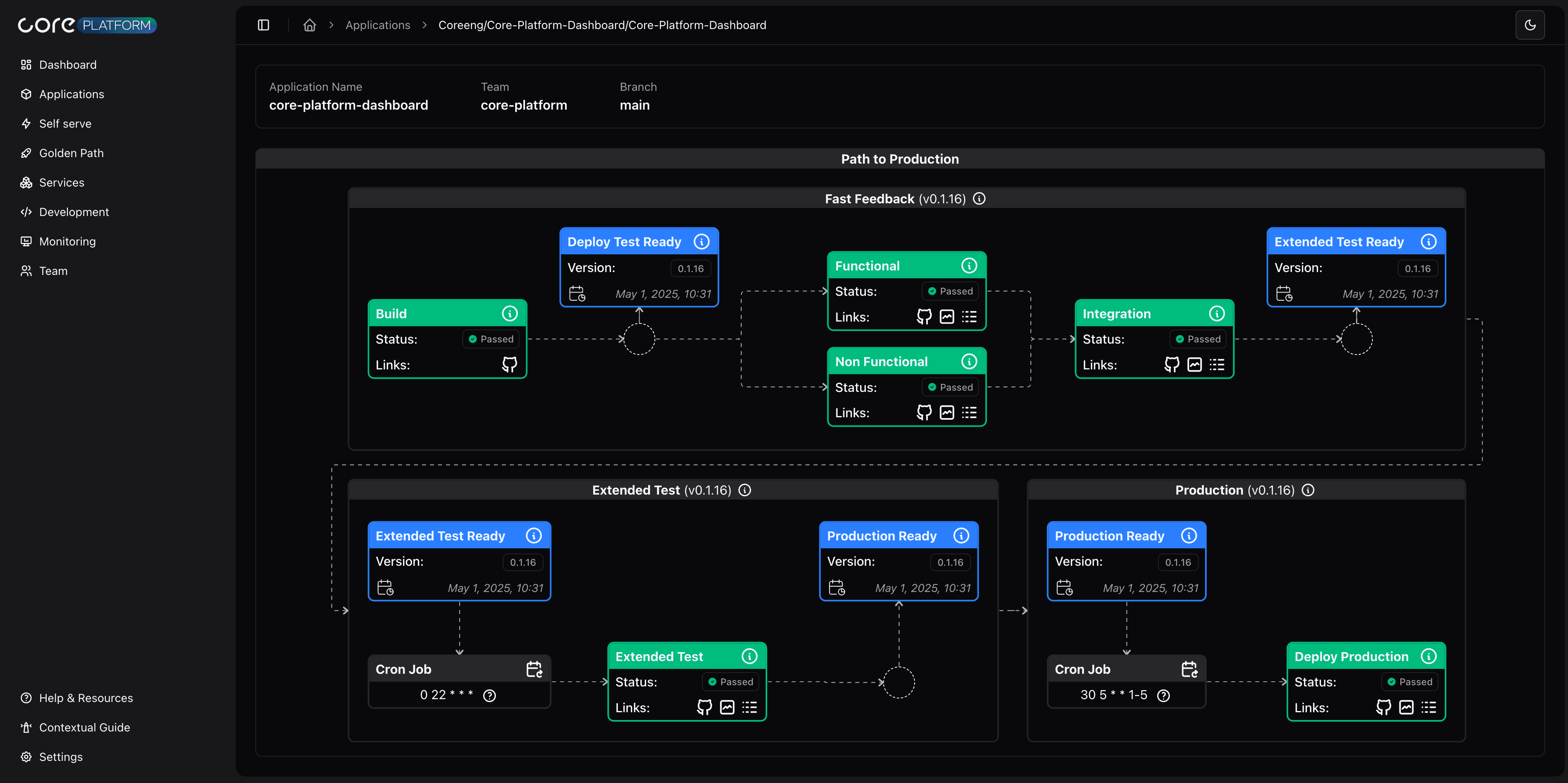
Task: Click calendar icon on Extended Test Cron Job
Action: tap(534, 669)
